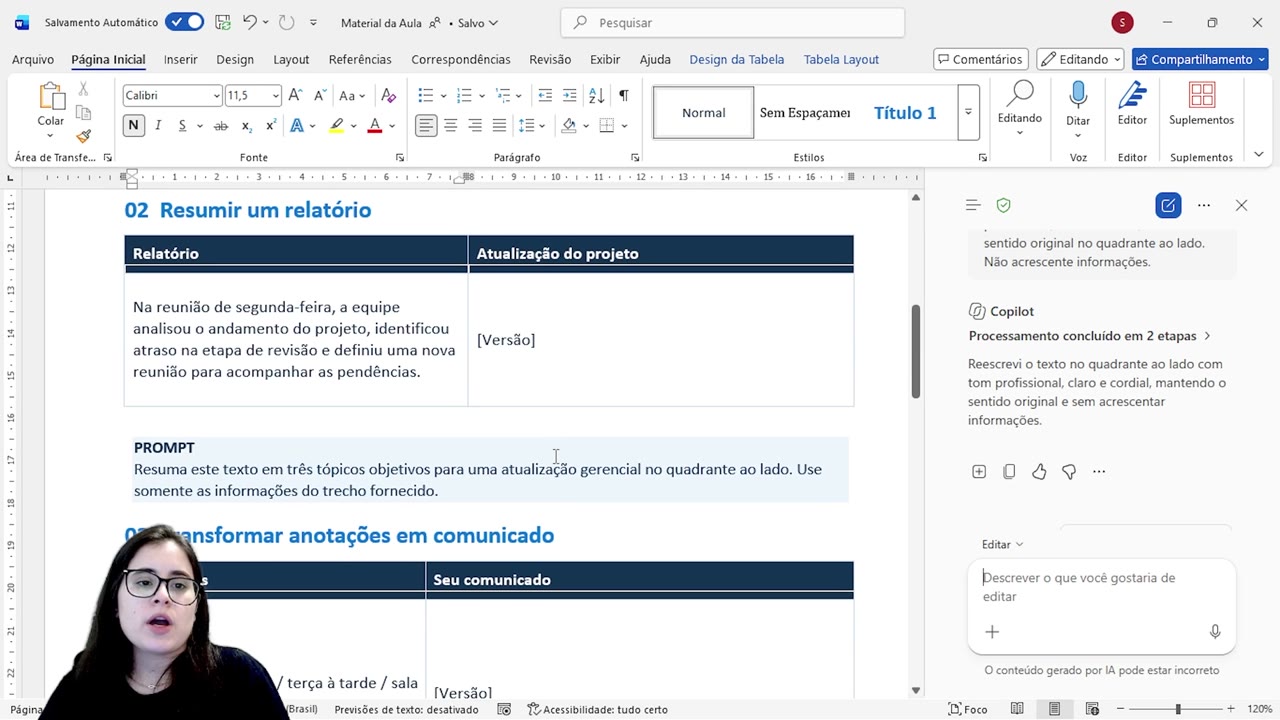
Task: Like the Copilot response with thumbs up
Action: [x=1039, y=471]
